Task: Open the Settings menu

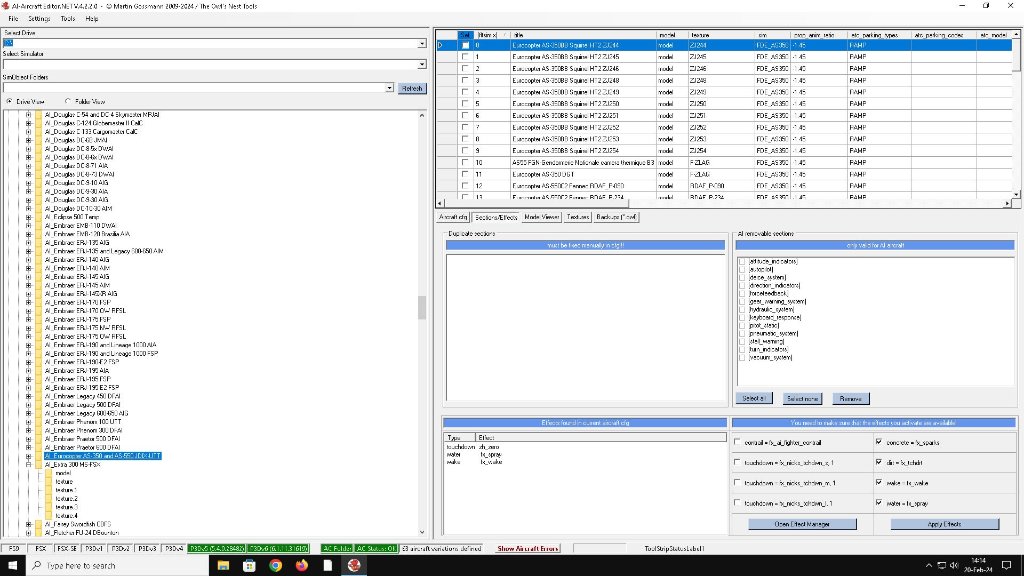Action: 39,19
